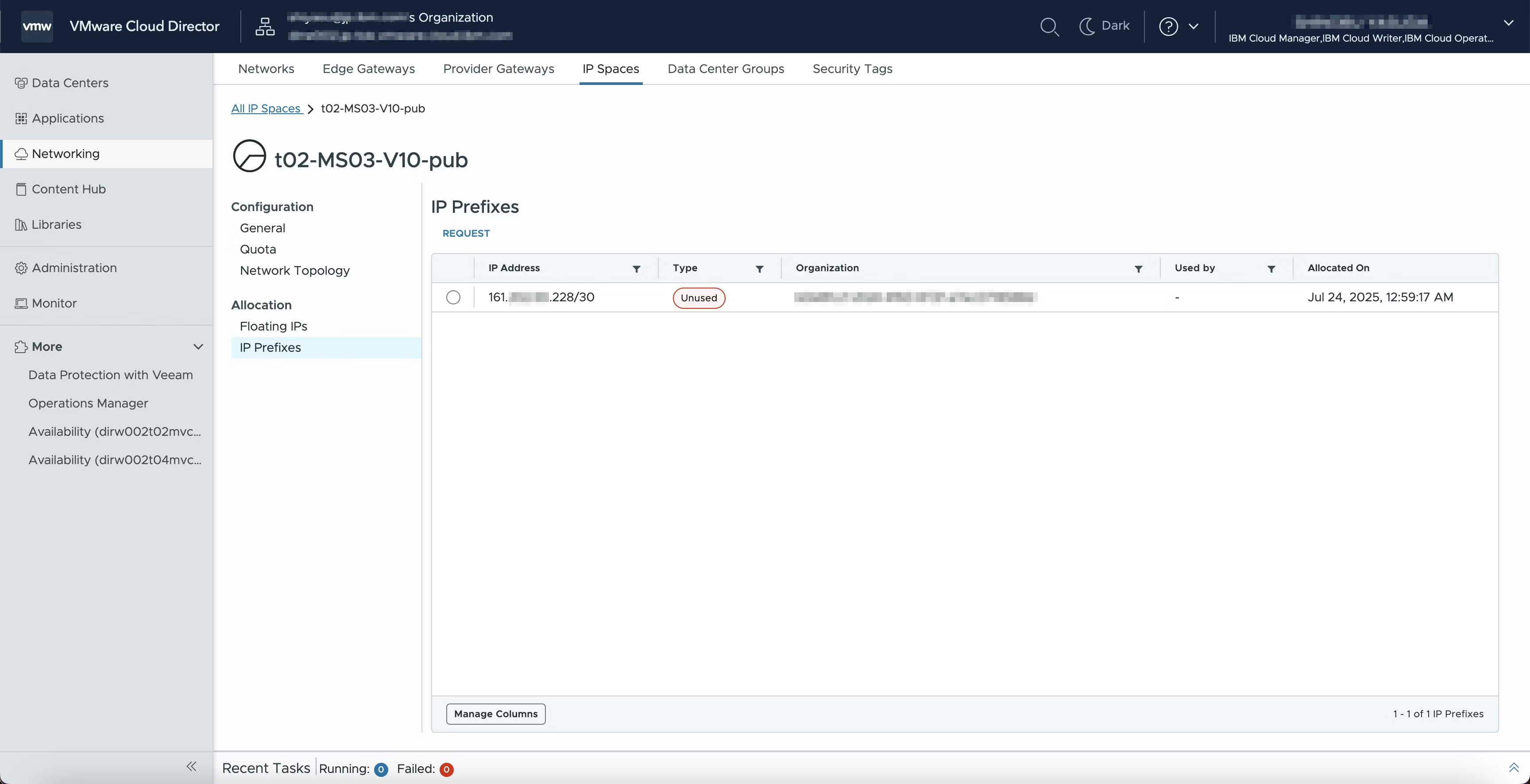Filter the IP Address column
The width and height of the screenshot is (1530, 784).
click(636, 269)
